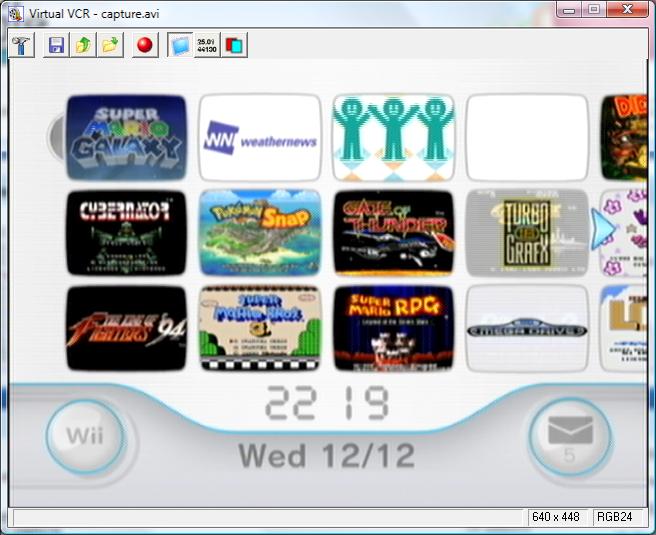
Task: Open the Cybernator channel tile
Action: 126,233
